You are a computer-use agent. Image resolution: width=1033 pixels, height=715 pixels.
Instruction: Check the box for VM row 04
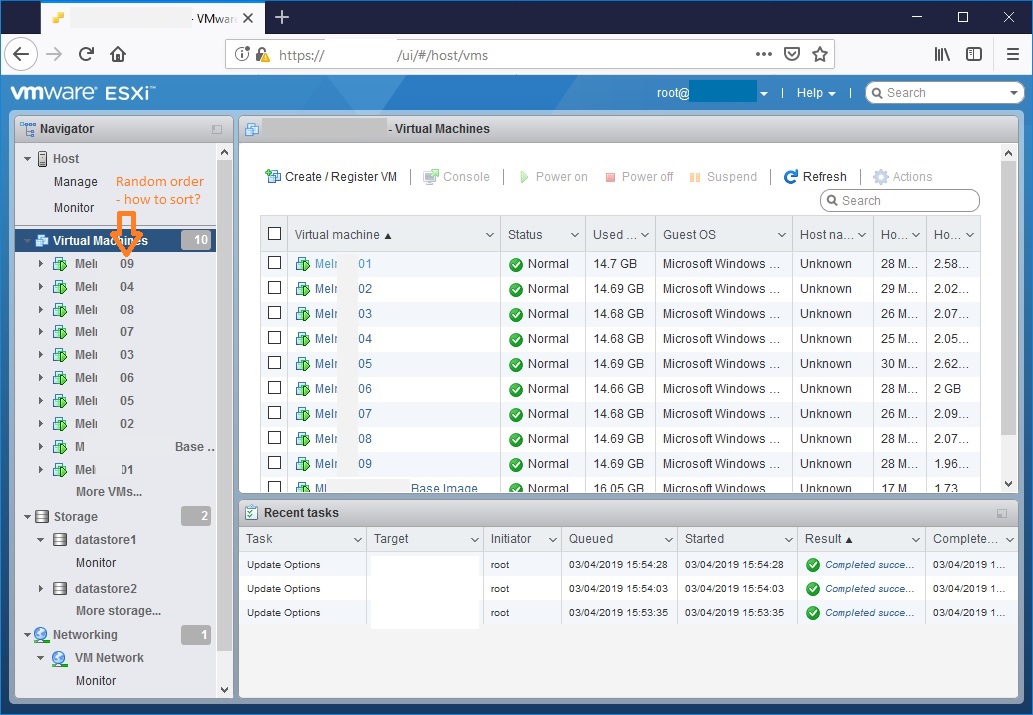click(x=275, y=337)
